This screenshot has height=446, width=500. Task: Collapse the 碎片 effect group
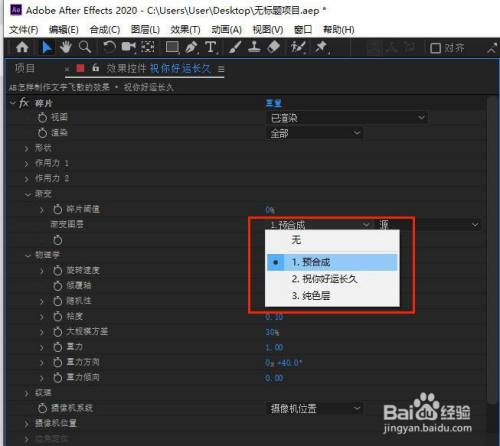point(13,103)
